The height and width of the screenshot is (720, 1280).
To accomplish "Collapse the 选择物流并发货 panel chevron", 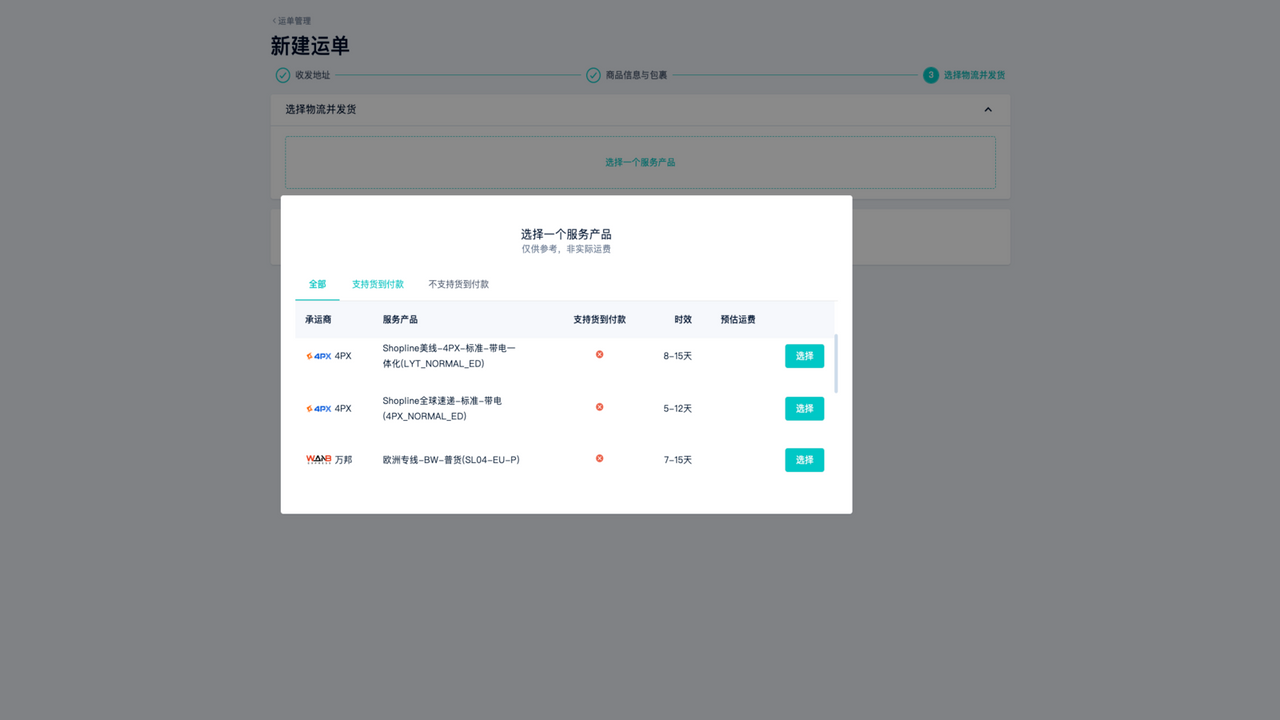I will pyautogui.click(x=988, y=110).
